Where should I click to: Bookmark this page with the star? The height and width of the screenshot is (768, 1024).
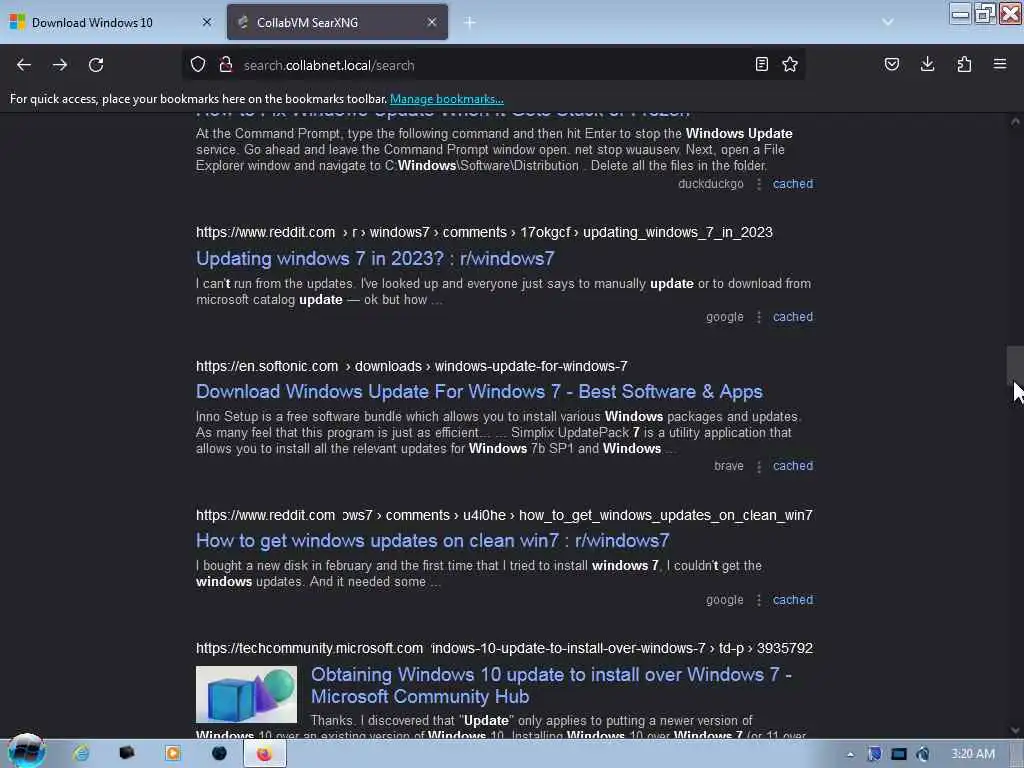(x=790, y=64)
